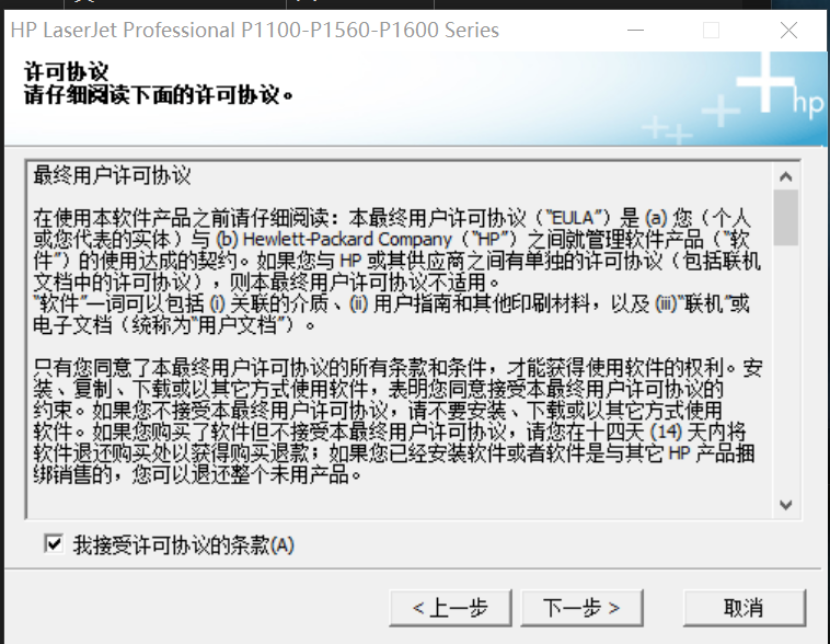Click the empty scrollbar track below the thumb

click(786, 369)
